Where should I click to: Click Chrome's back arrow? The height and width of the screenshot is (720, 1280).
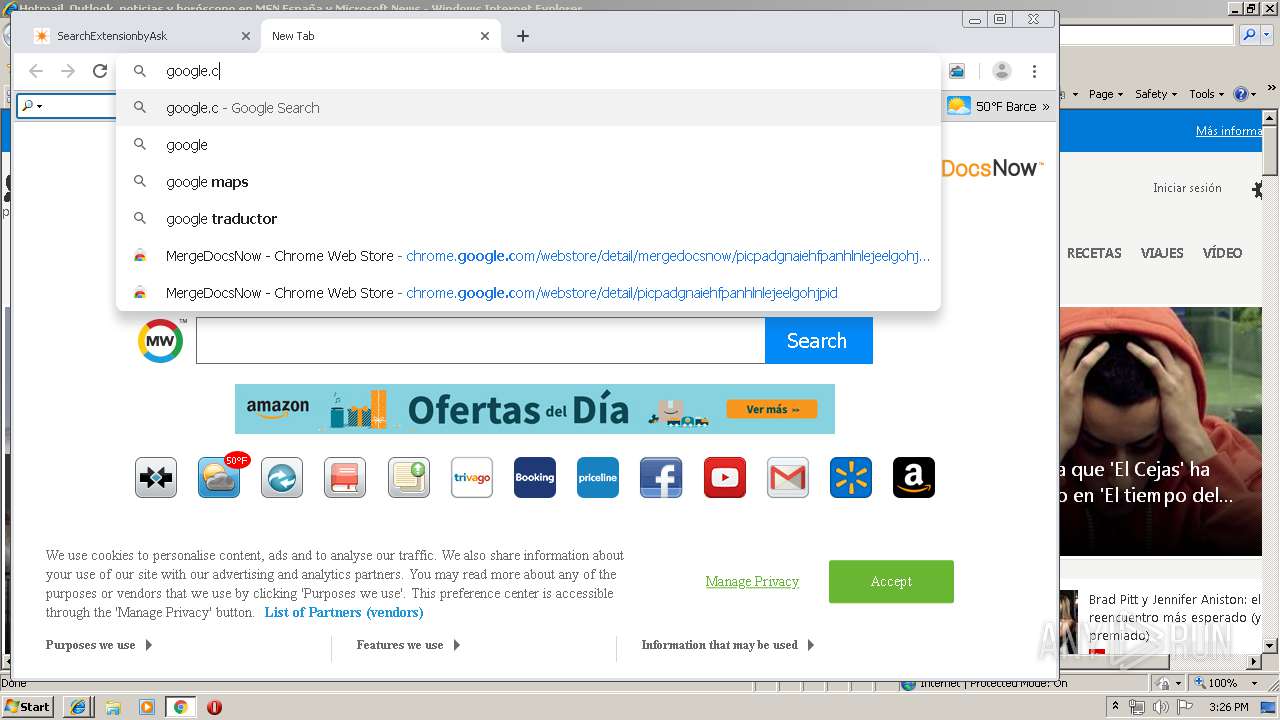pyautogui.click(x=36, y=71)
